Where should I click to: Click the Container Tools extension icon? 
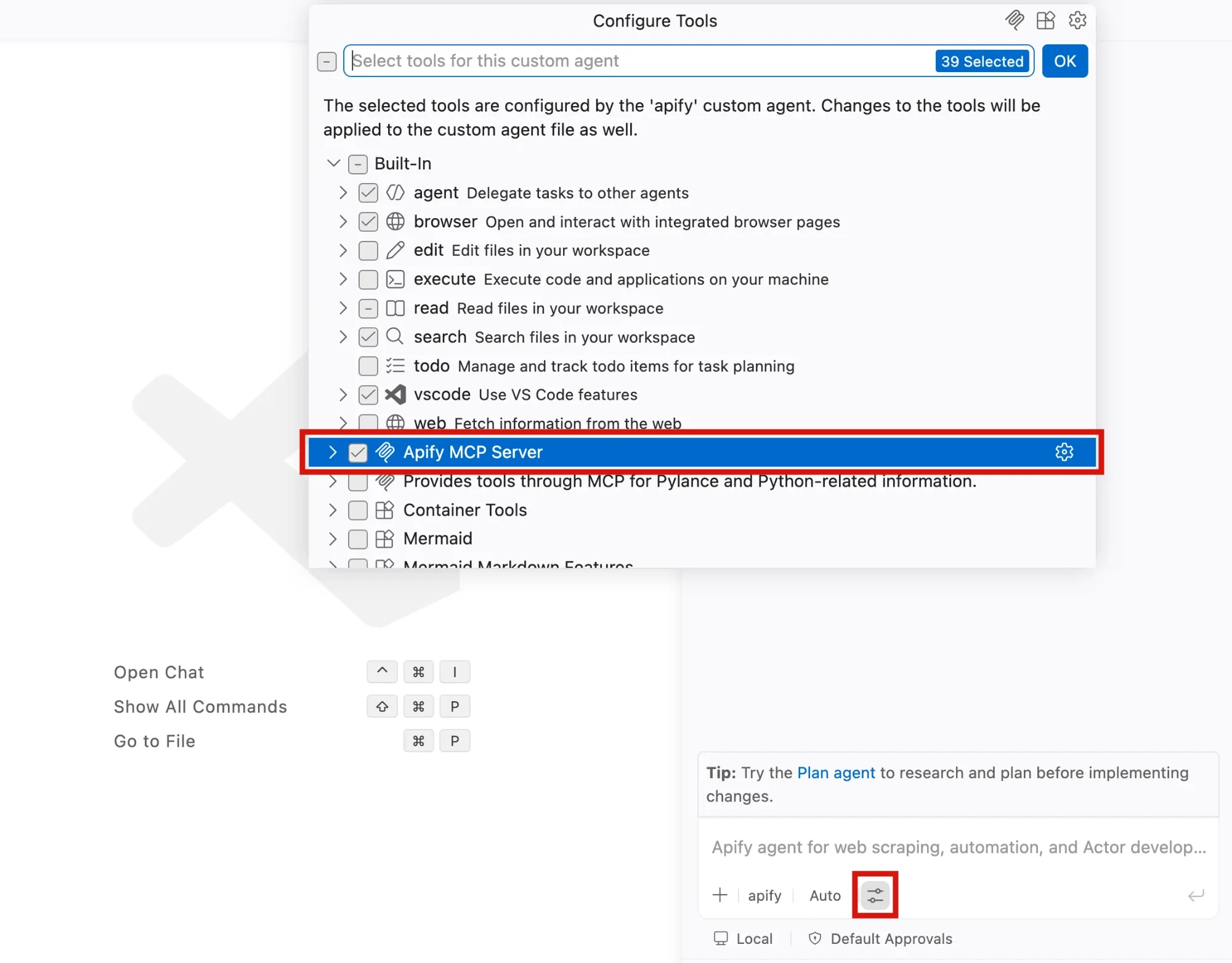coord(385,510)
